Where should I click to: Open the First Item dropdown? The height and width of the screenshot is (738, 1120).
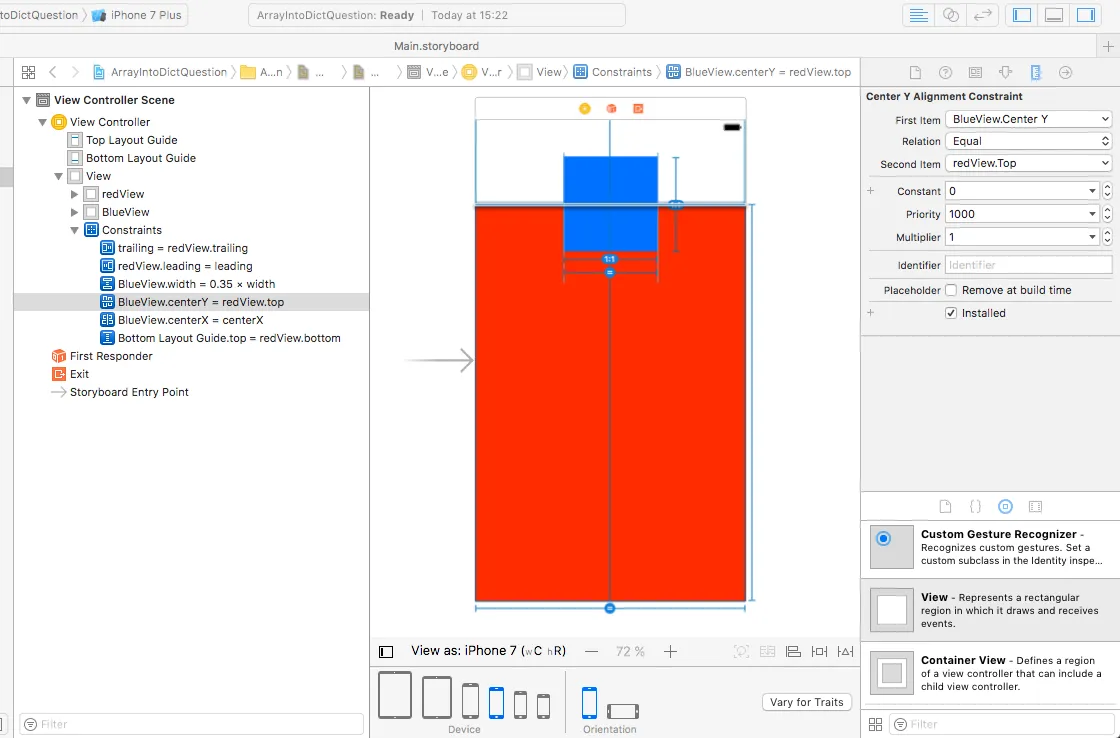coord(1029,119)
